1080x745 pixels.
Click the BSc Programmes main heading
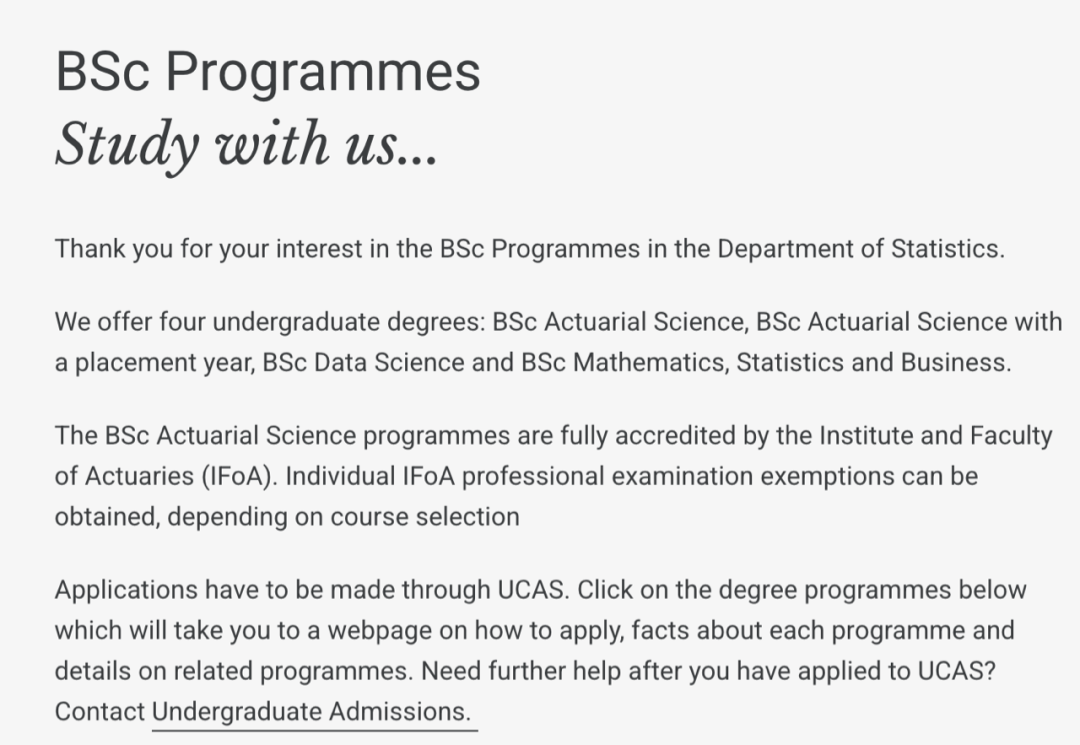coord(268,73)
